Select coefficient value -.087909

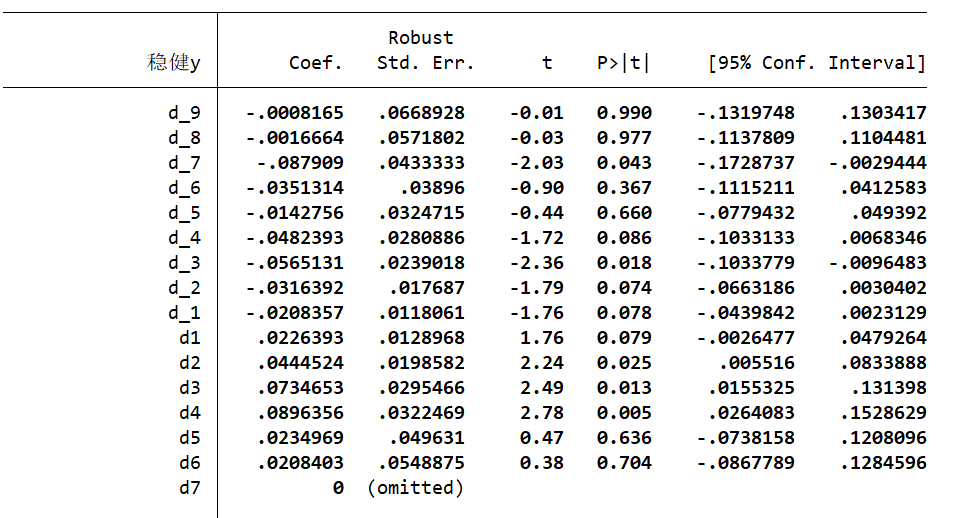pyautogui.click(x=299, y=163)
